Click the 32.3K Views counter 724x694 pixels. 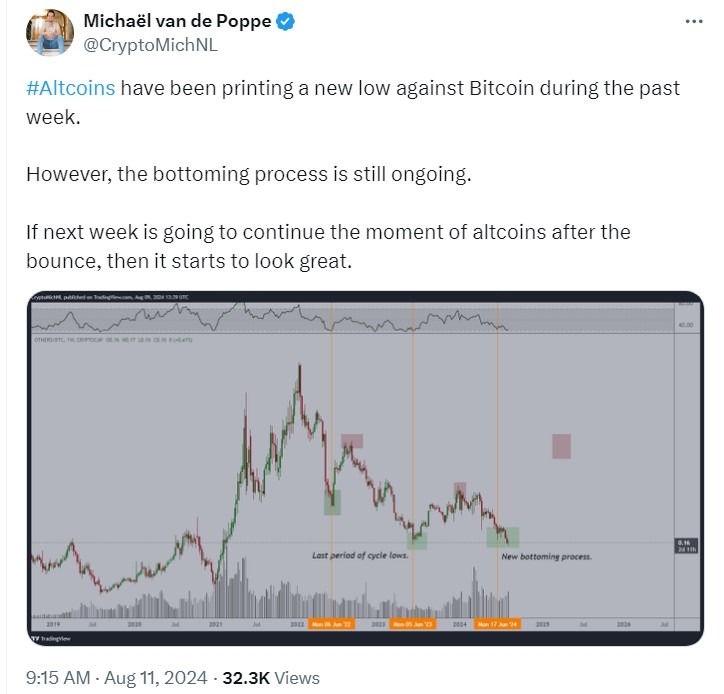coord(271,678)
